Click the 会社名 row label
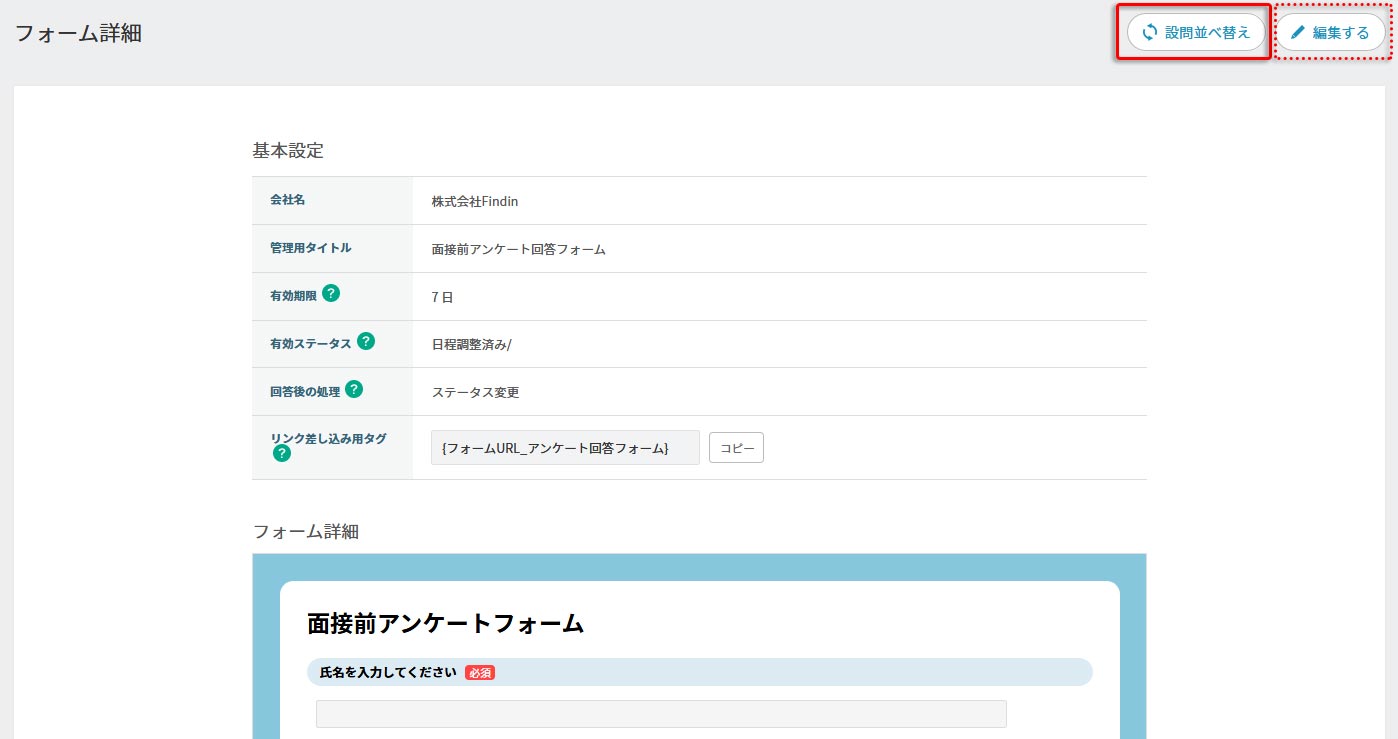This screenshot has width=1398, height=739. pyautogui.click(x=288, y=200)
